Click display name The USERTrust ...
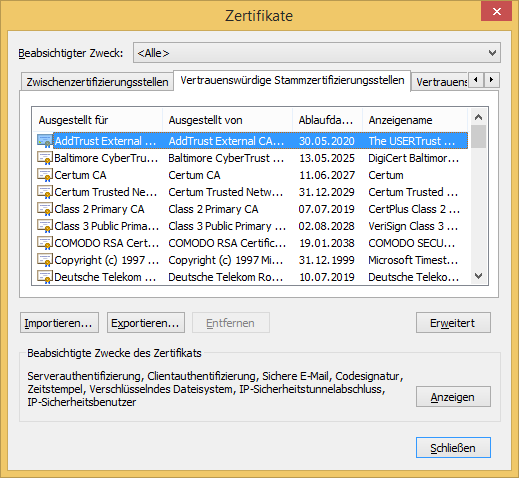The image size is (519, 478). pyautogui.click(x=412, y=141)
